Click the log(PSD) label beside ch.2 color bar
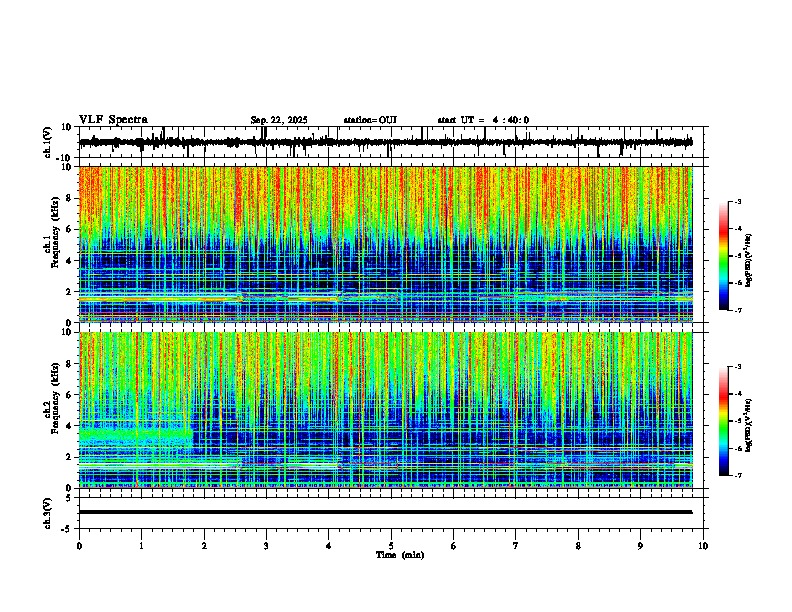Image resolution: width=792 pixels, height=612 pixels. click(x=748, y=425)
